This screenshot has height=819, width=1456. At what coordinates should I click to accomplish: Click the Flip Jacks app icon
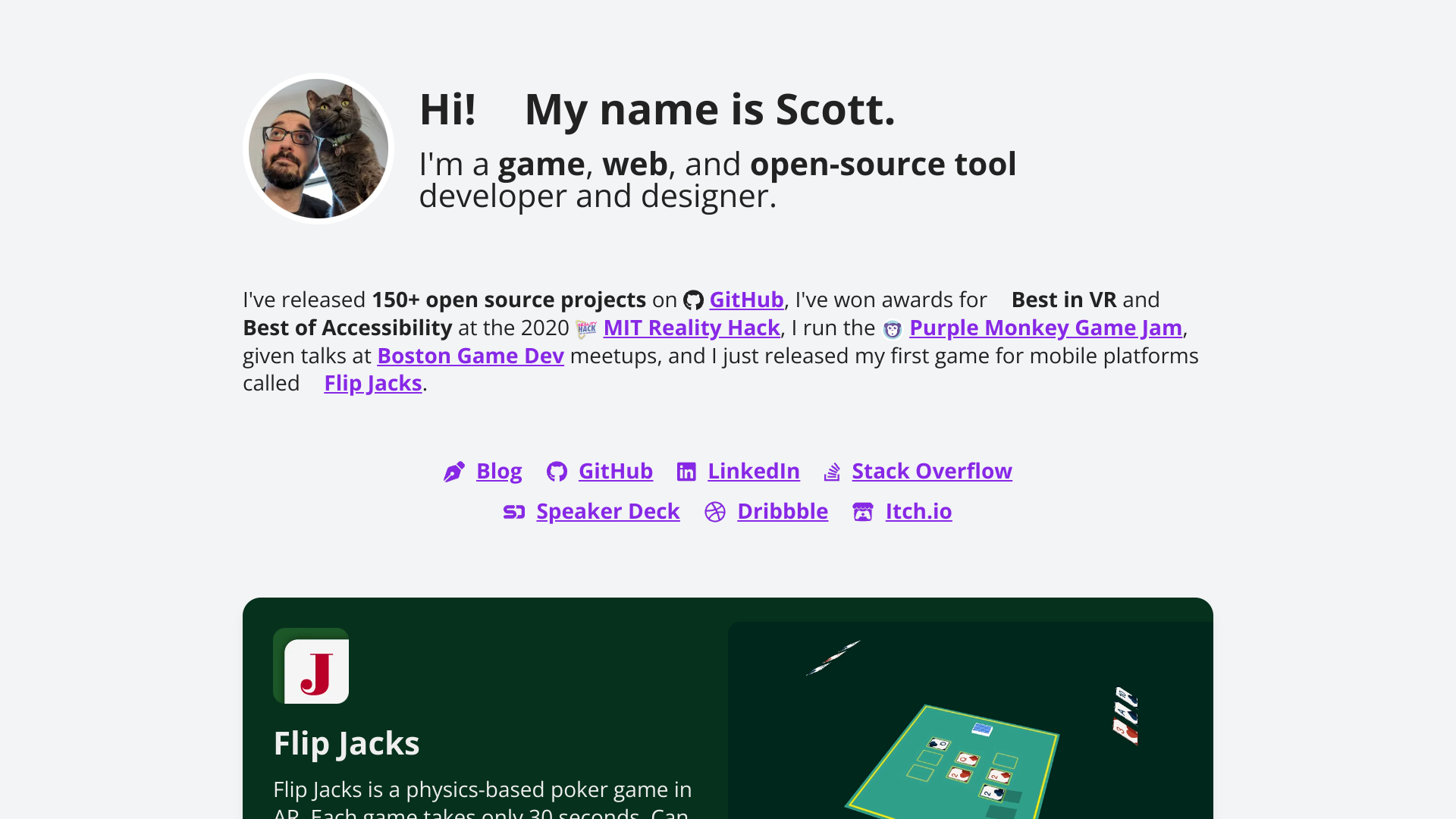click(311, 666)
